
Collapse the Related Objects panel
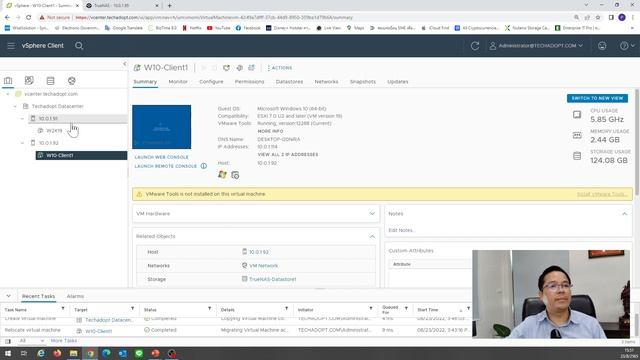pos(372,236)
